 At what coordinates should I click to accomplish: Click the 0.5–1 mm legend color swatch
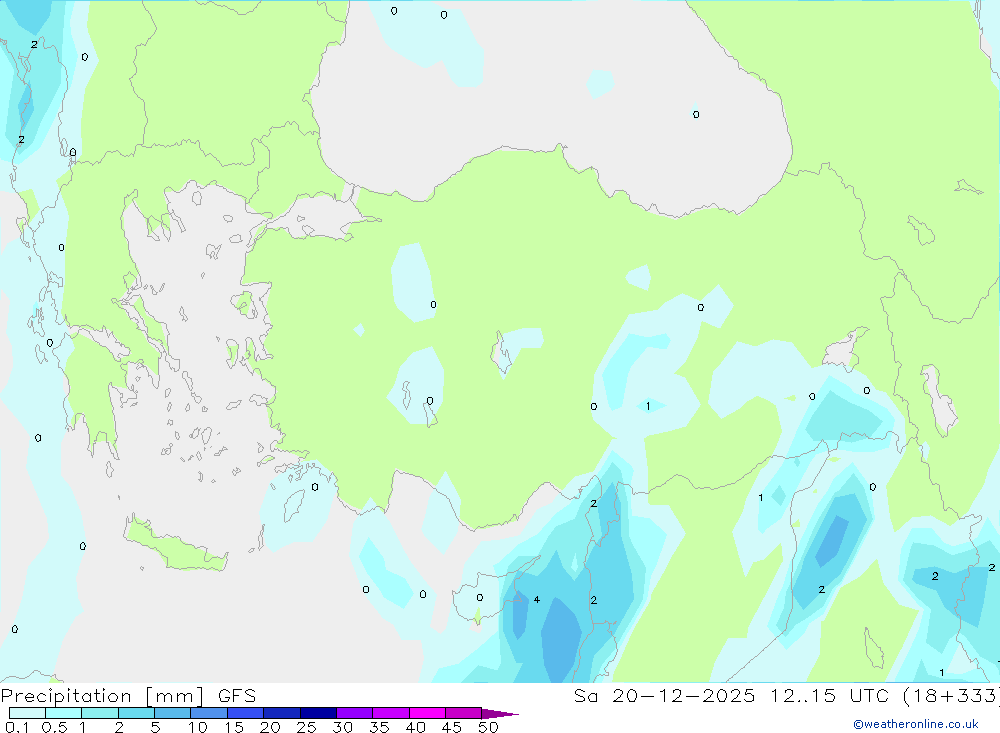coord(63,713)
